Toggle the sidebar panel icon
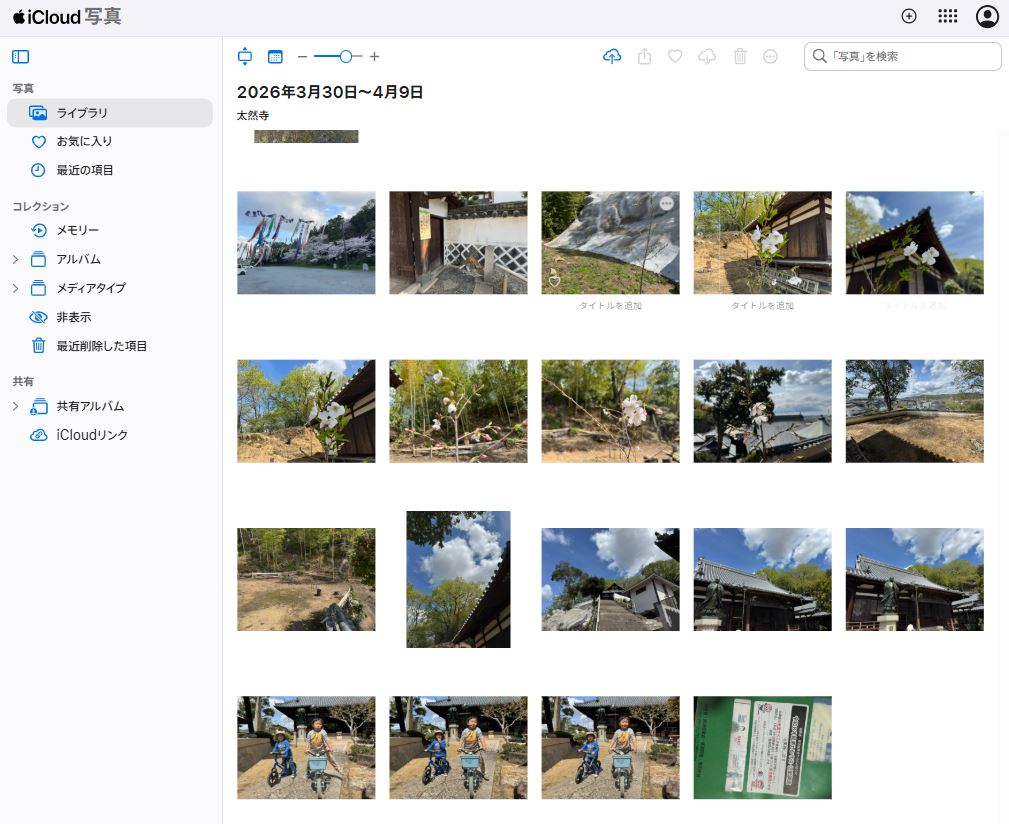Viewport: 1009px width, 824px height. click(x=20, y=57)
